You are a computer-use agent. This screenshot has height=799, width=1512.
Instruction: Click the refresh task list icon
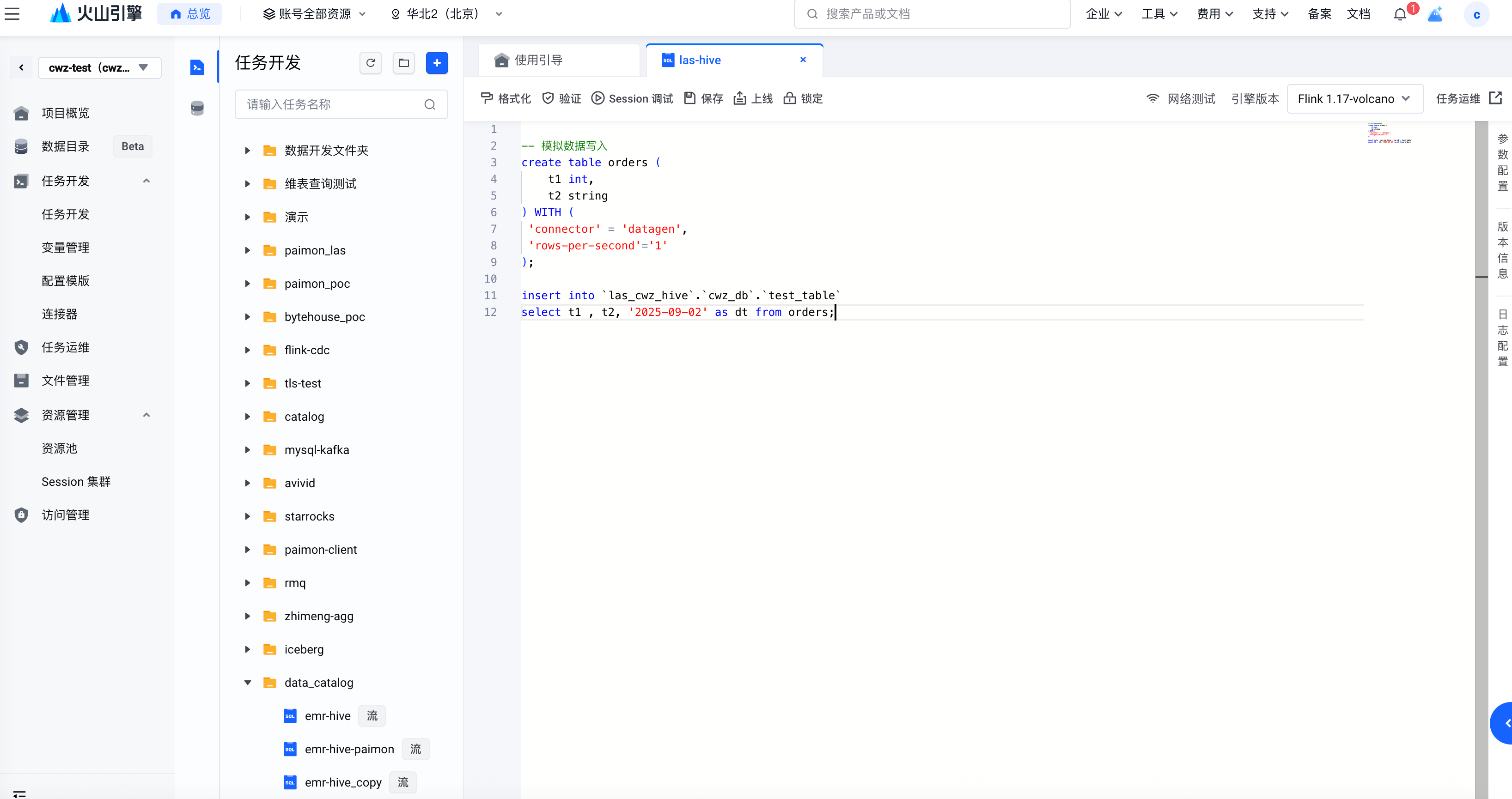(370, 63)
